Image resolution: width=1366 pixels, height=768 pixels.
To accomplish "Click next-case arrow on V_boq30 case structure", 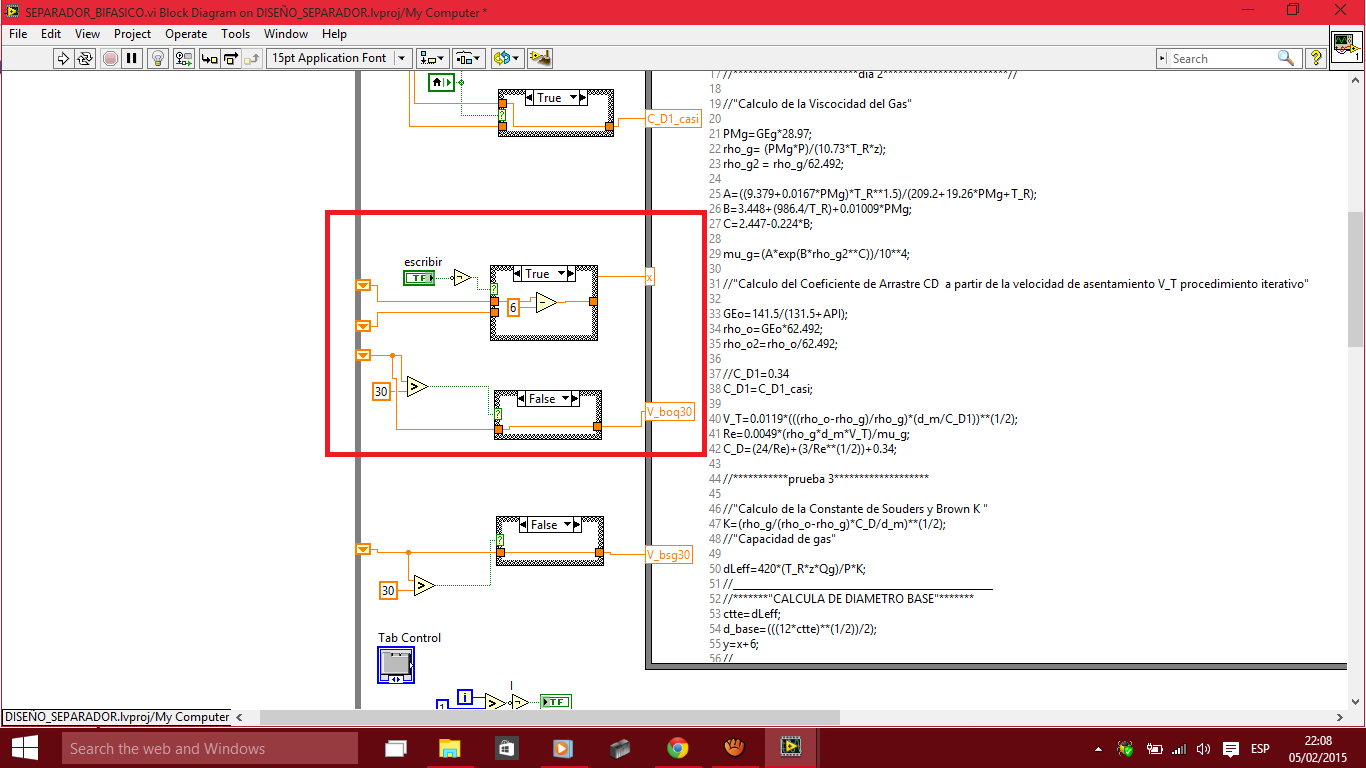I will pos(576,398).
